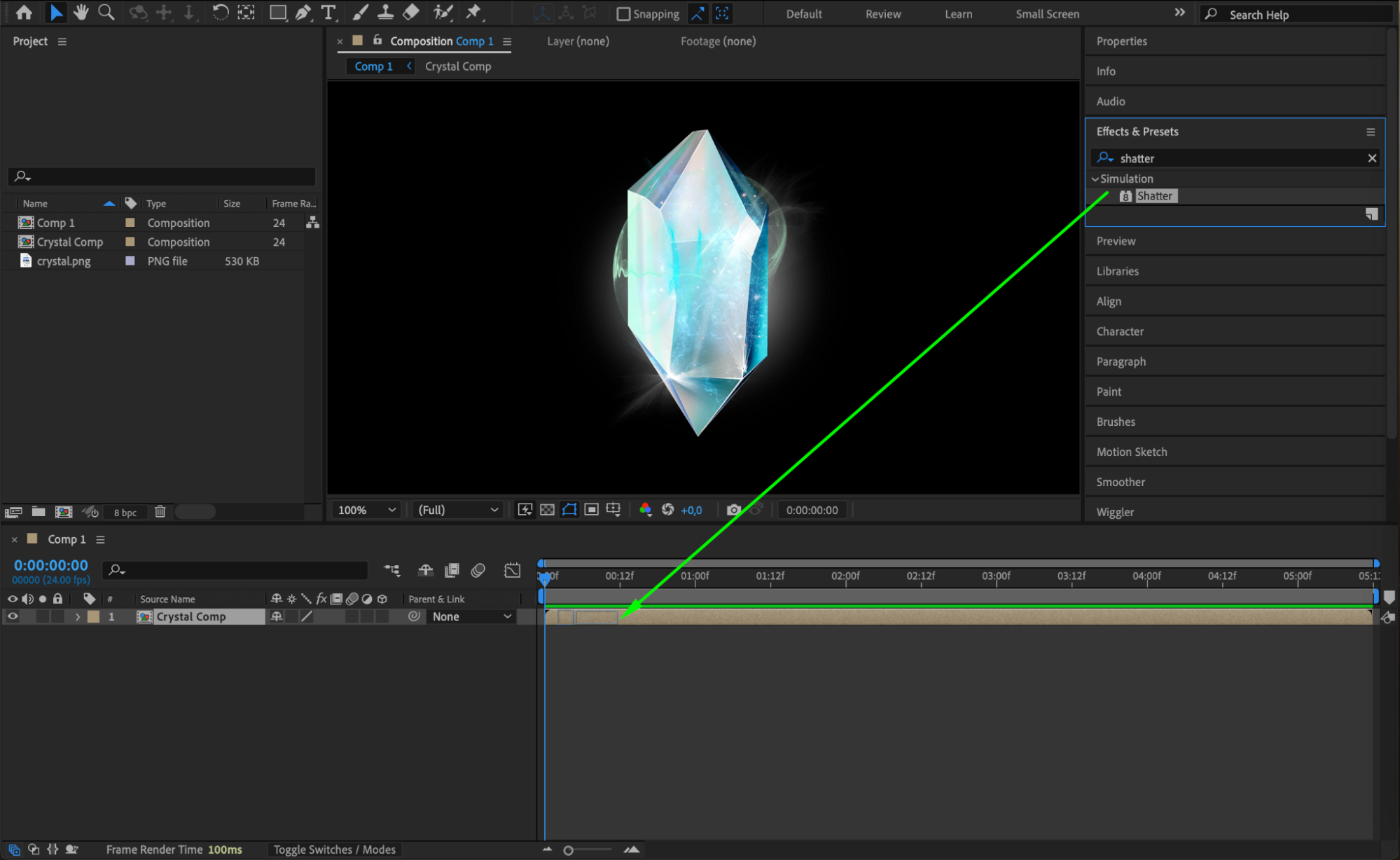The height and width of the screenshot is (860, 1400).
Task: Open the (Full) resolution dropdown
Action: (457, 510)
